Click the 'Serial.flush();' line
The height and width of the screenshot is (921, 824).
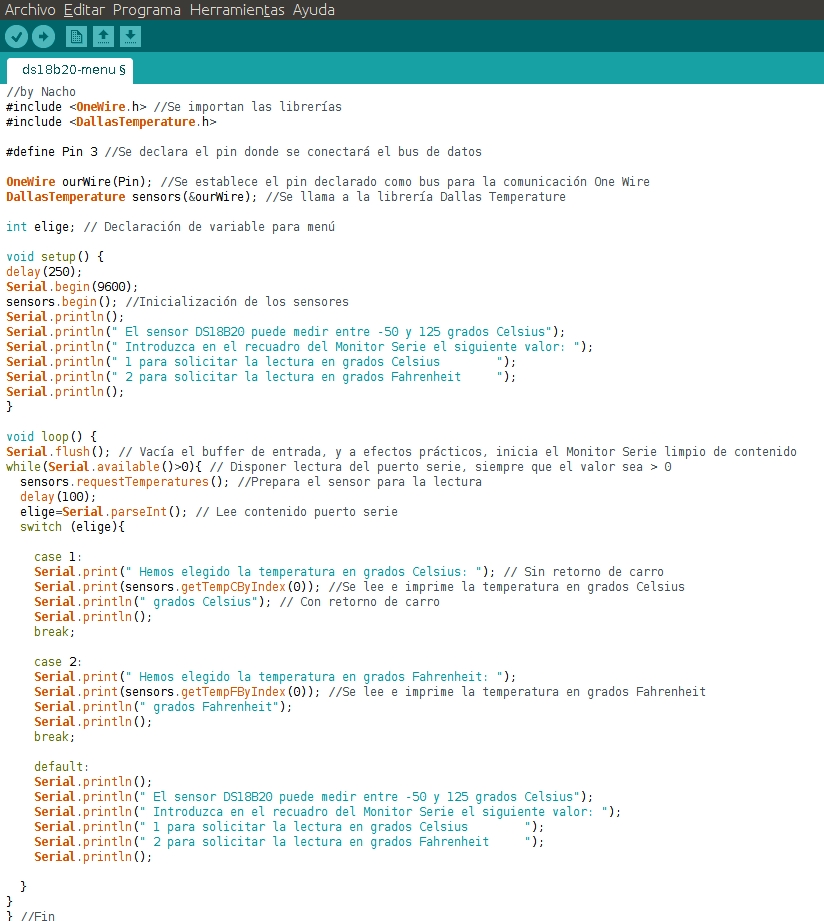[x=401, y=452]
